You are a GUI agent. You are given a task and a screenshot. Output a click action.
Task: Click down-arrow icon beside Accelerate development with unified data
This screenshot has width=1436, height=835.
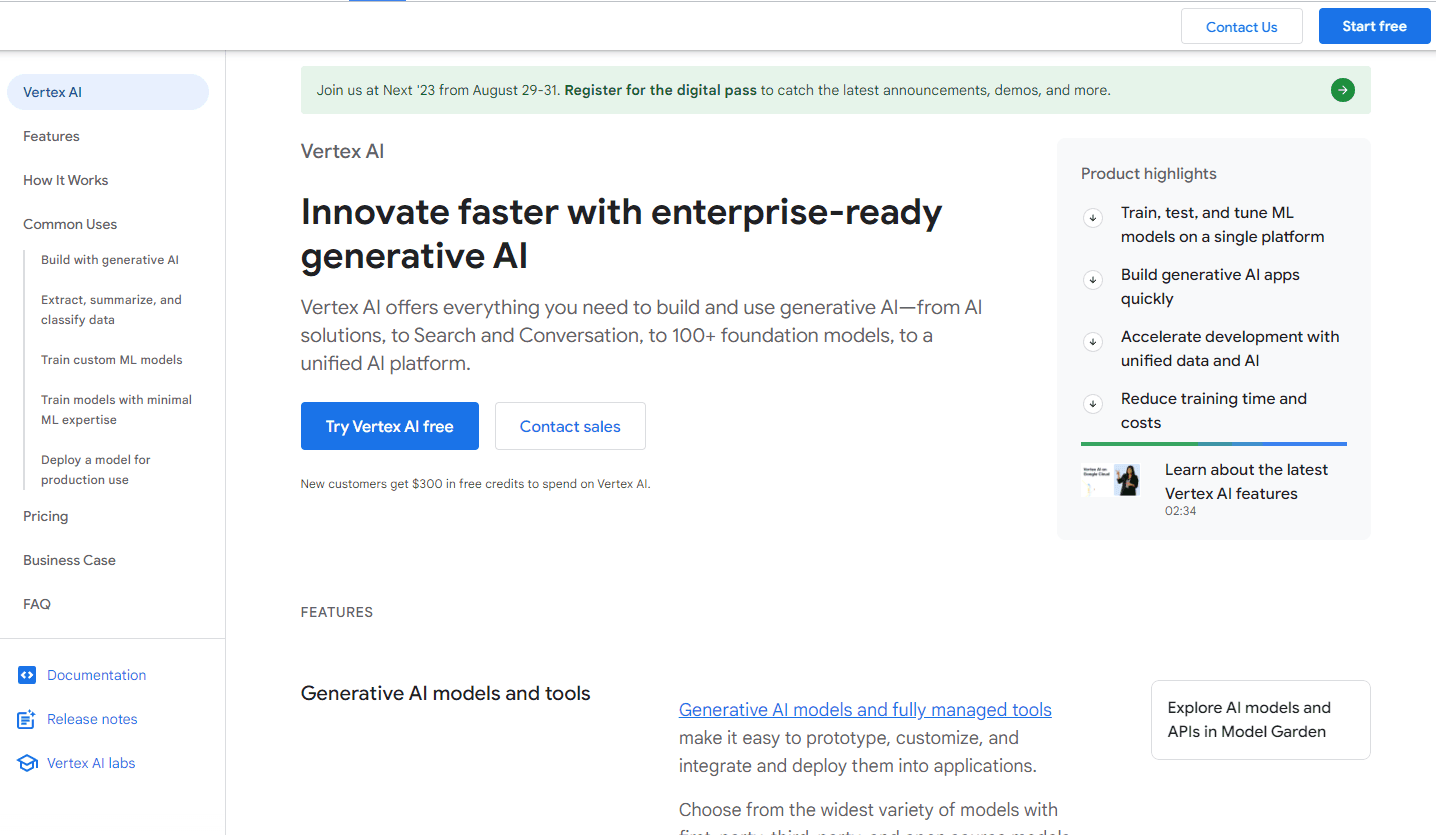[x=1093, y=341]
